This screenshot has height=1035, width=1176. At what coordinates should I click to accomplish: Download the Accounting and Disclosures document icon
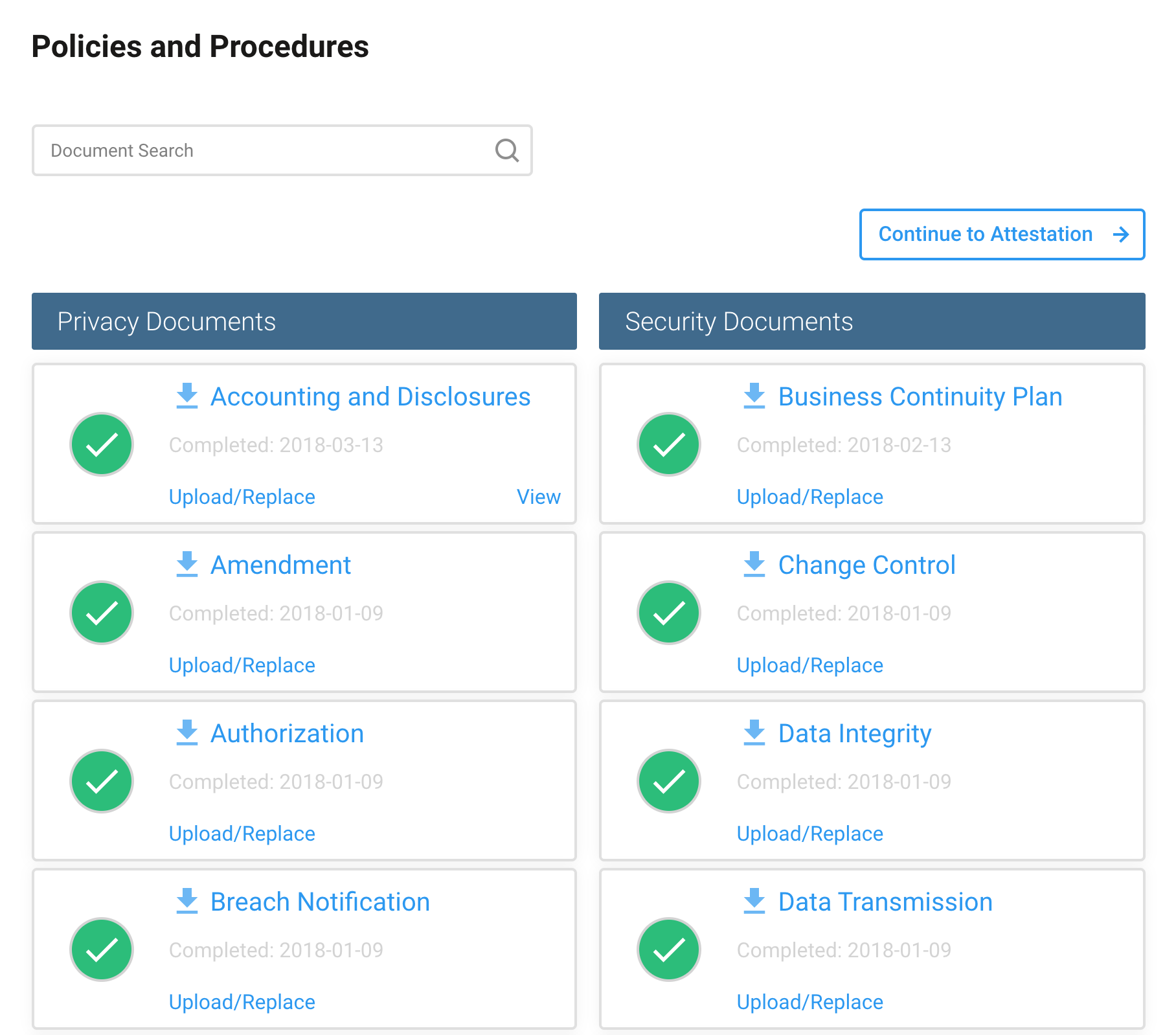pyautogui.click(x=187, y=396)
